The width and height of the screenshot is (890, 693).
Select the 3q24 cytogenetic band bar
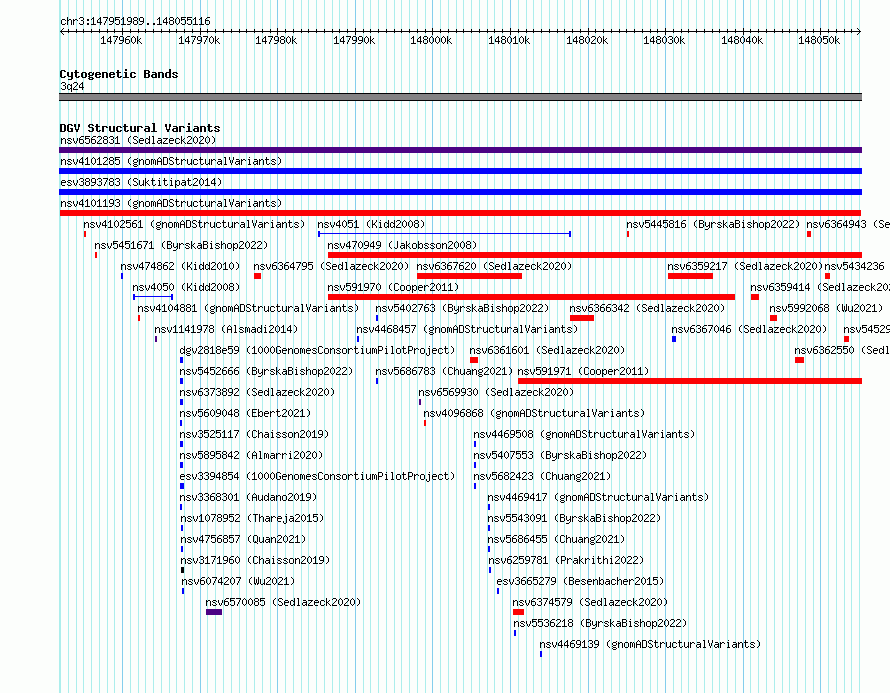[460, 97]
